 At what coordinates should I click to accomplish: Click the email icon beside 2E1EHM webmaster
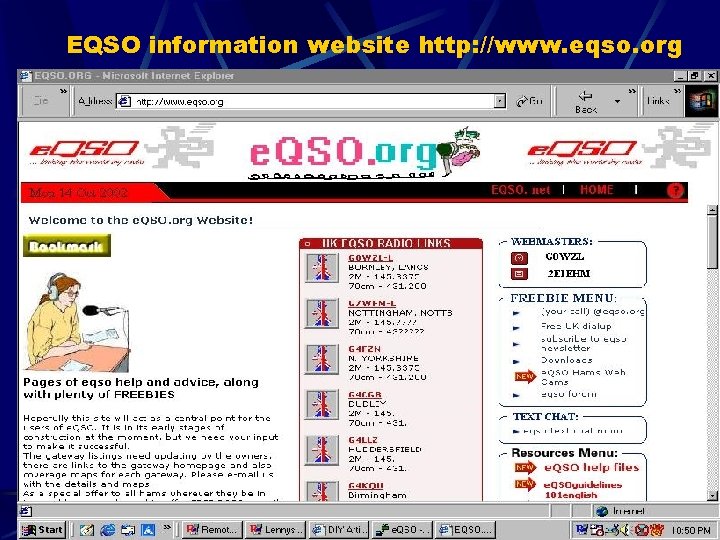519,274
